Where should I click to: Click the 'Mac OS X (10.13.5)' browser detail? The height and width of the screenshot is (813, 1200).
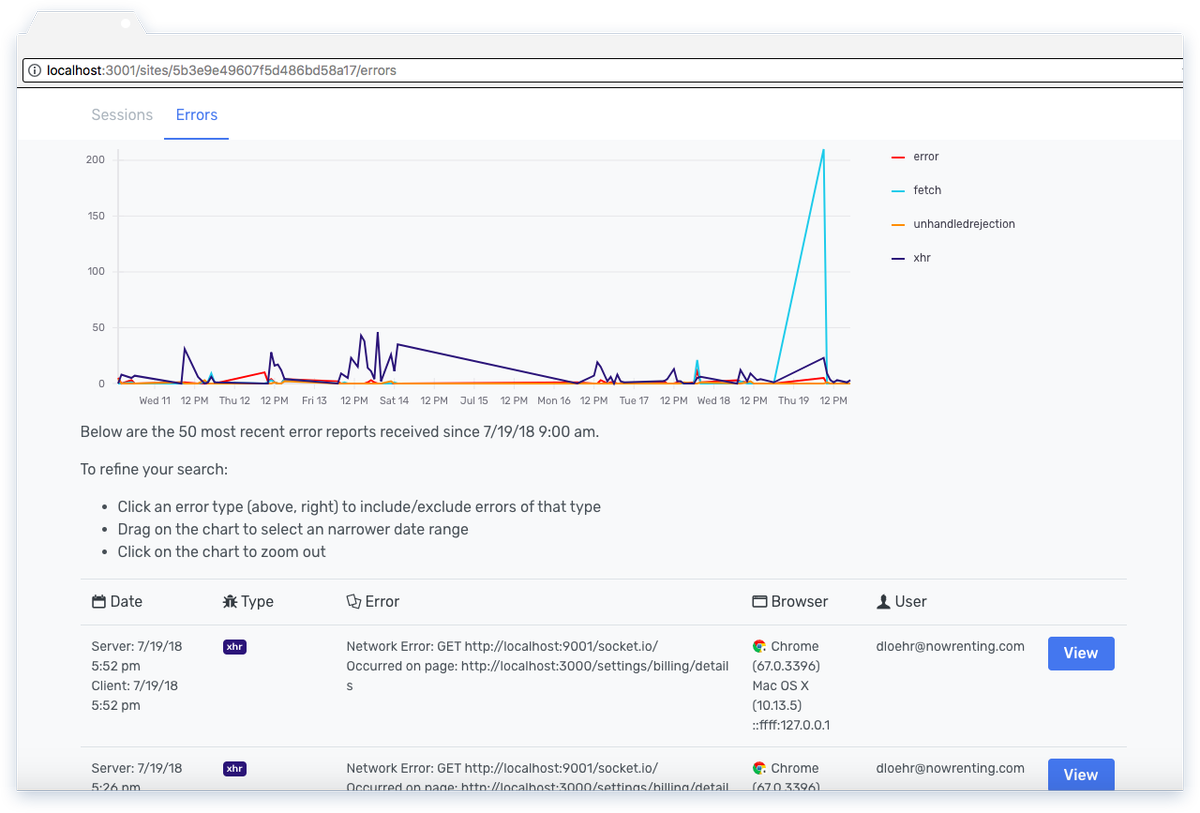click(x=780, y=696)
